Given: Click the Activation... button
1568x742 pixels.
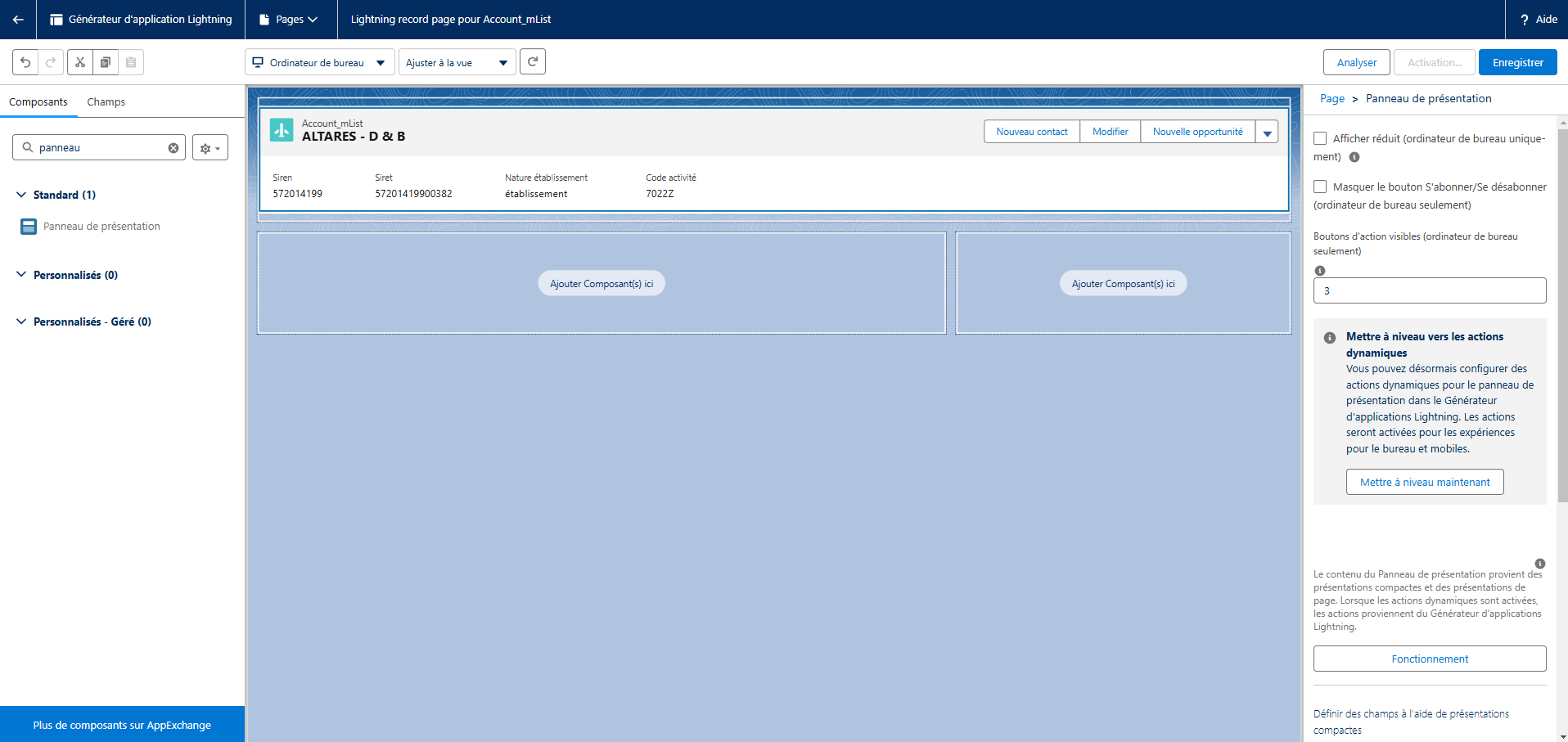Looking at the screenshot, I should click(x=1435, y=62).
